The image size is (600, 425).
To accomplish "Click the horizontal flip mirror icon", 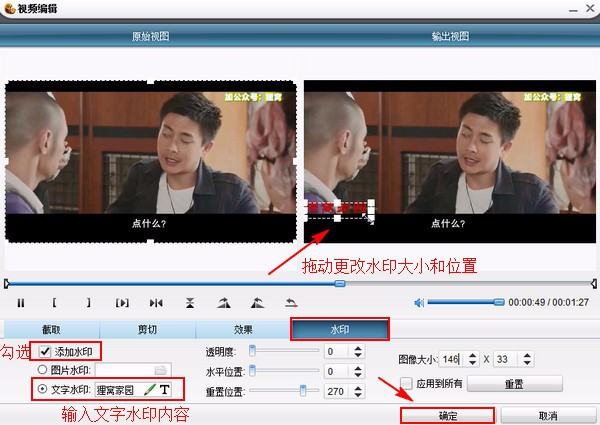I will click(x=156, y=303).
